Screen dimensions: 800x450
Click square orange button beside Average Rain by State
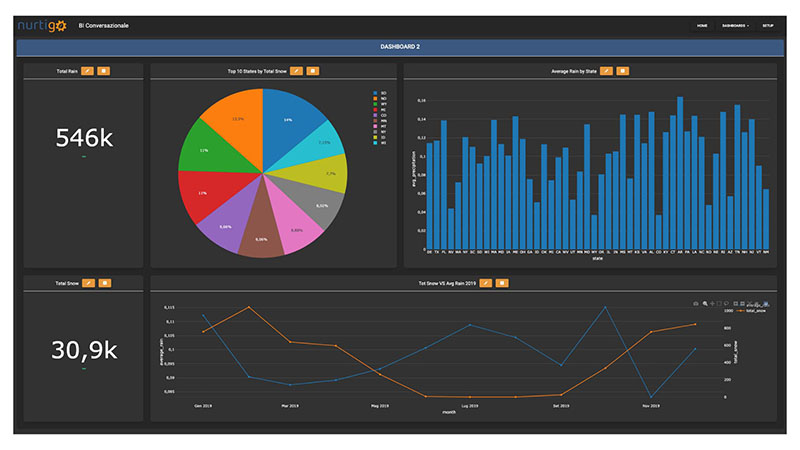622,71
